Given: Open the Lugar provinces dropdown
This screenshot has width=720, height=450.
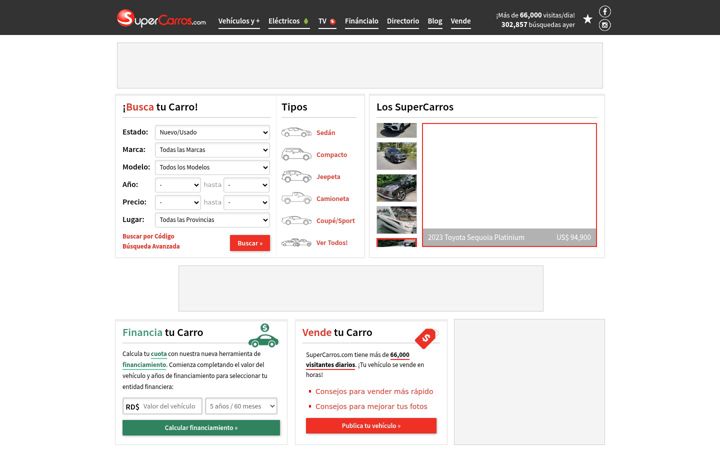Looking at the screenshot, I should 212,219.
